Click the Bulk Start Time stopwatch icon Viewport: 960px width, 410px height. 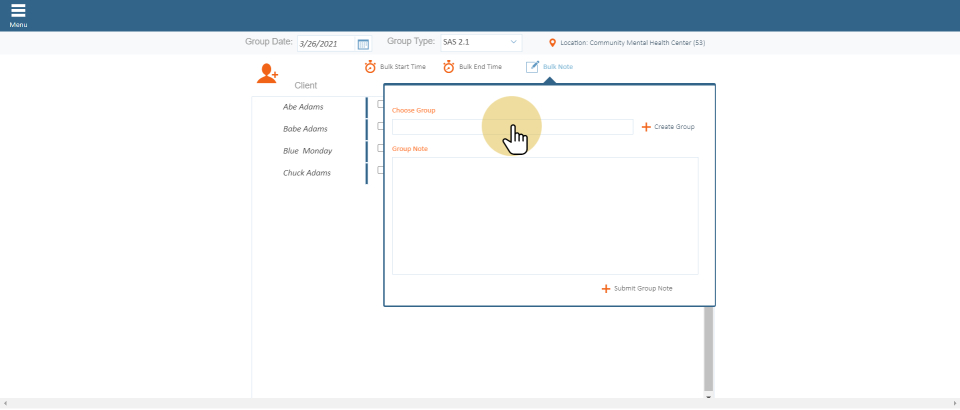pyautogui.click(x=370, y=67)
